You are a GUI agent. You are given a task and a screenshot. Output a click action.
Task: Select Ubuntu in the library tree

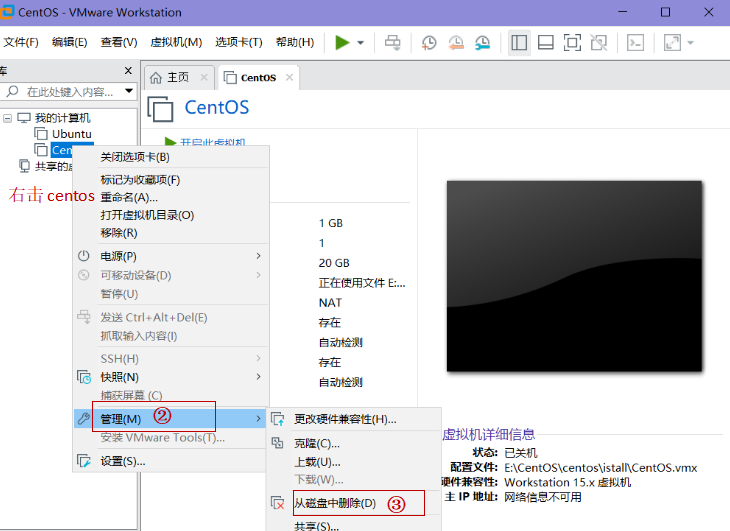click(x=71, y=134)
